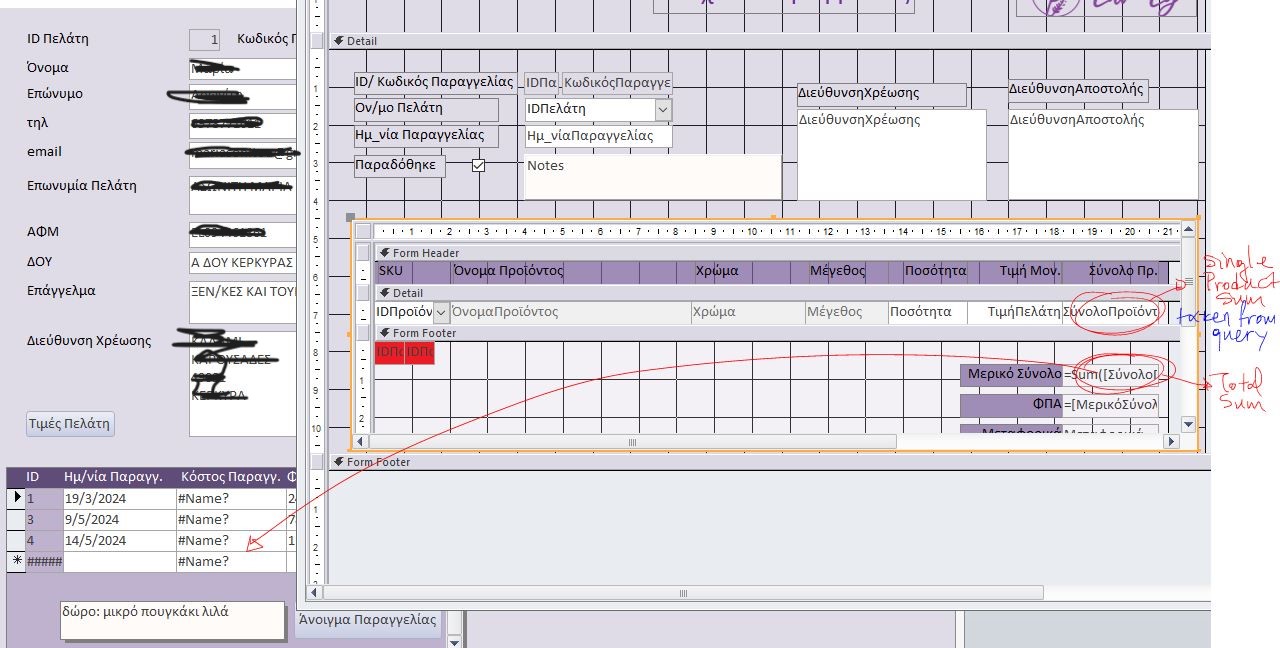Select the ΔιεύθυνσηΧρέωσης text box
This screenshot has width=1280, height=648.
coord(891,154)
